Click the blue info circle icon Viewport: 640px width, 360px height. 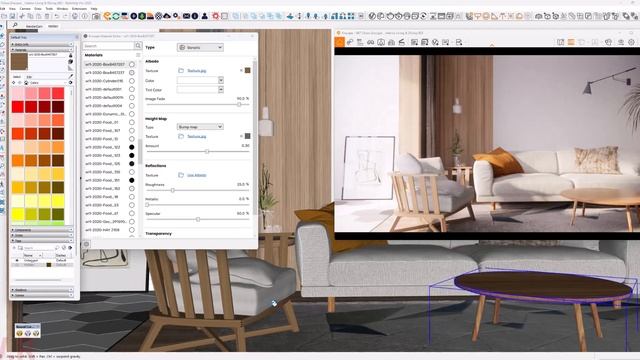[x=195, y=16]
